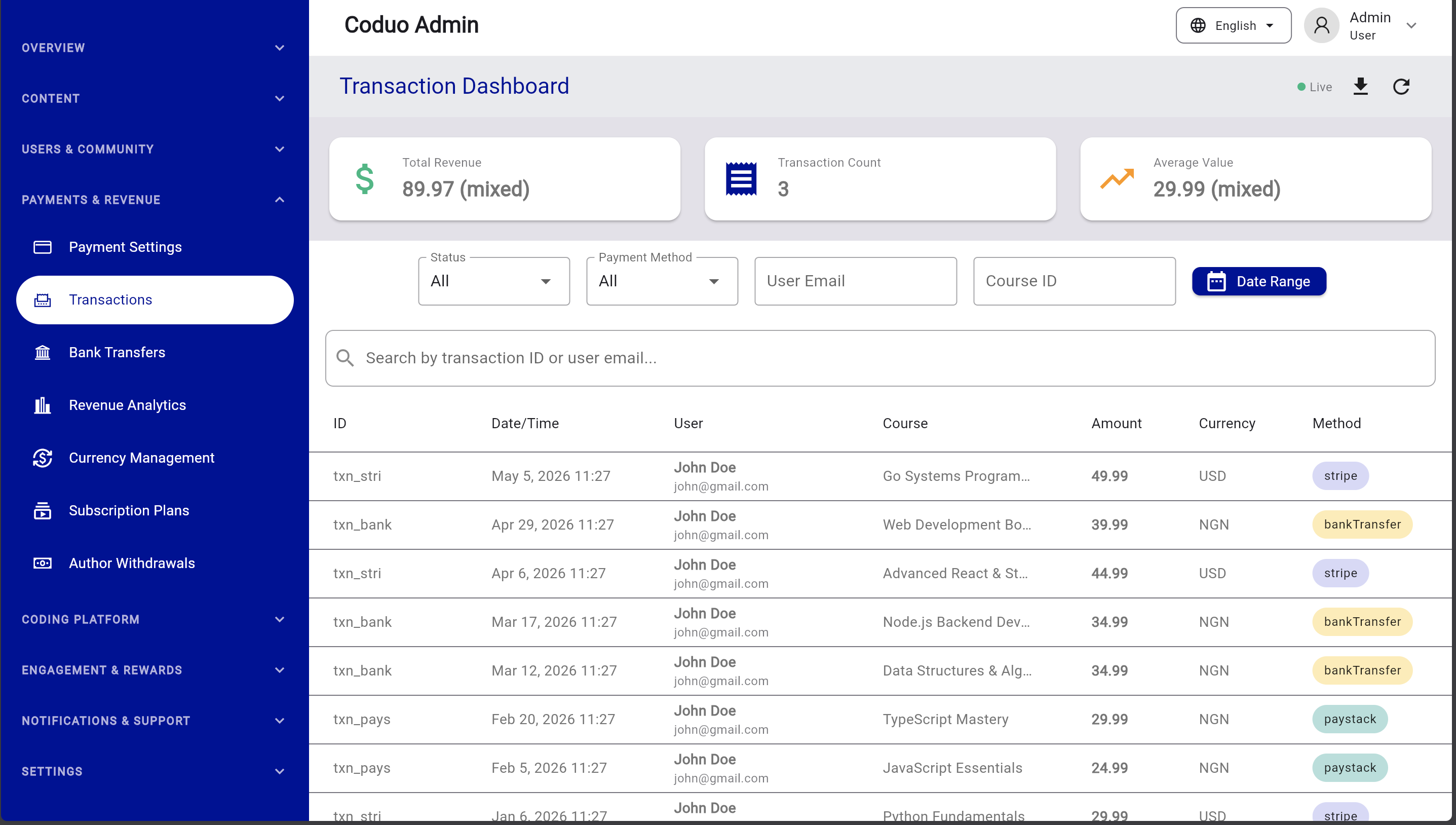Screen dimensions: 1456x825
Task: Click the bankTransfer chip on Mar 17 row
Action: (1362, 622)
